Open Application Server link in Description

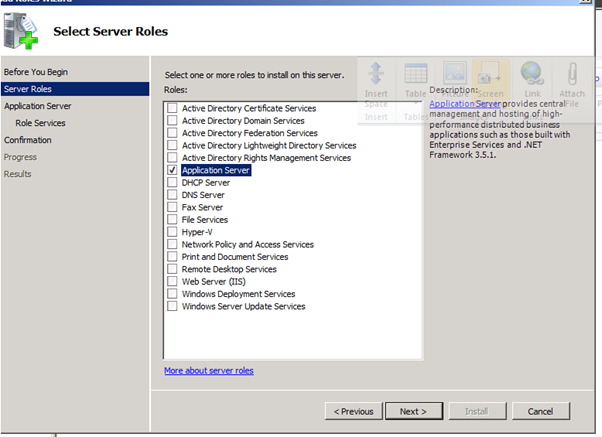(465, 104)
